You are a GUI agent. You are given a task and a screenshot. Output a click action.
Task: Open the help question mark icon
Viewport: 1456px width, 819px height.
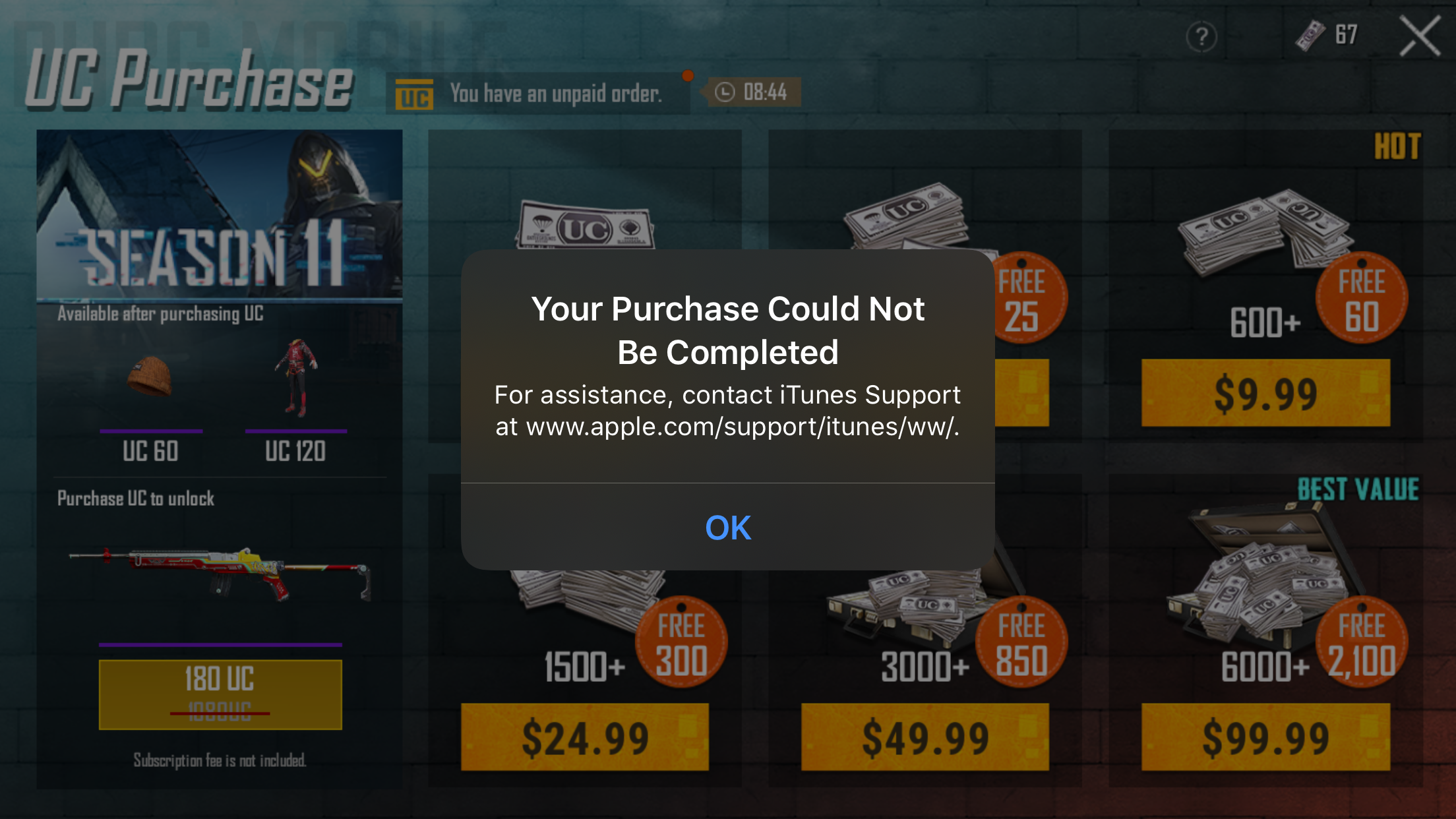click(1201, 37)
